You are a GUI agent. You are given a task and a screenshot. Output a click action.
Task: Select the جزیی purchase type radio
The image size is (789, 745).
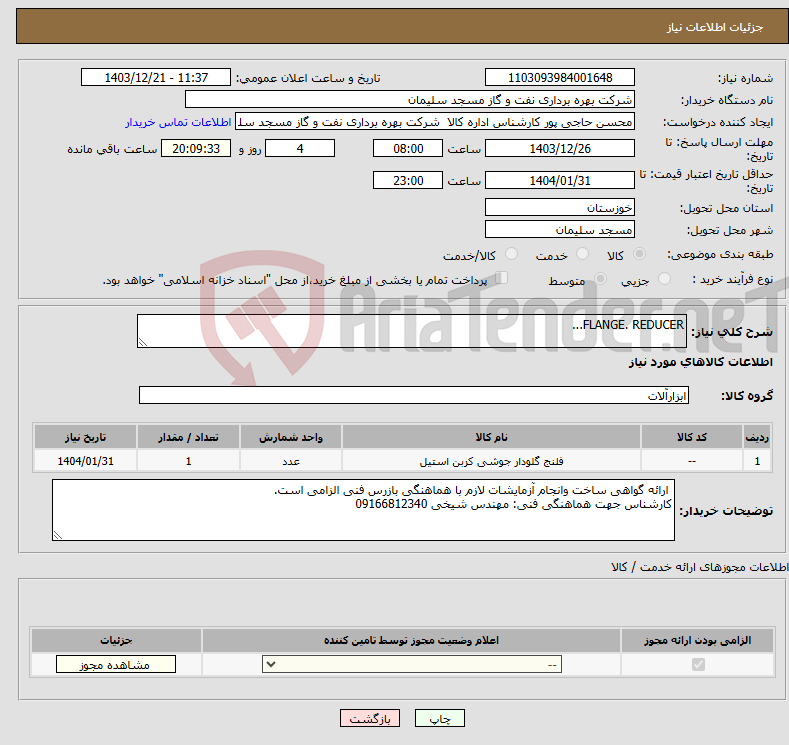click(664, 279)
